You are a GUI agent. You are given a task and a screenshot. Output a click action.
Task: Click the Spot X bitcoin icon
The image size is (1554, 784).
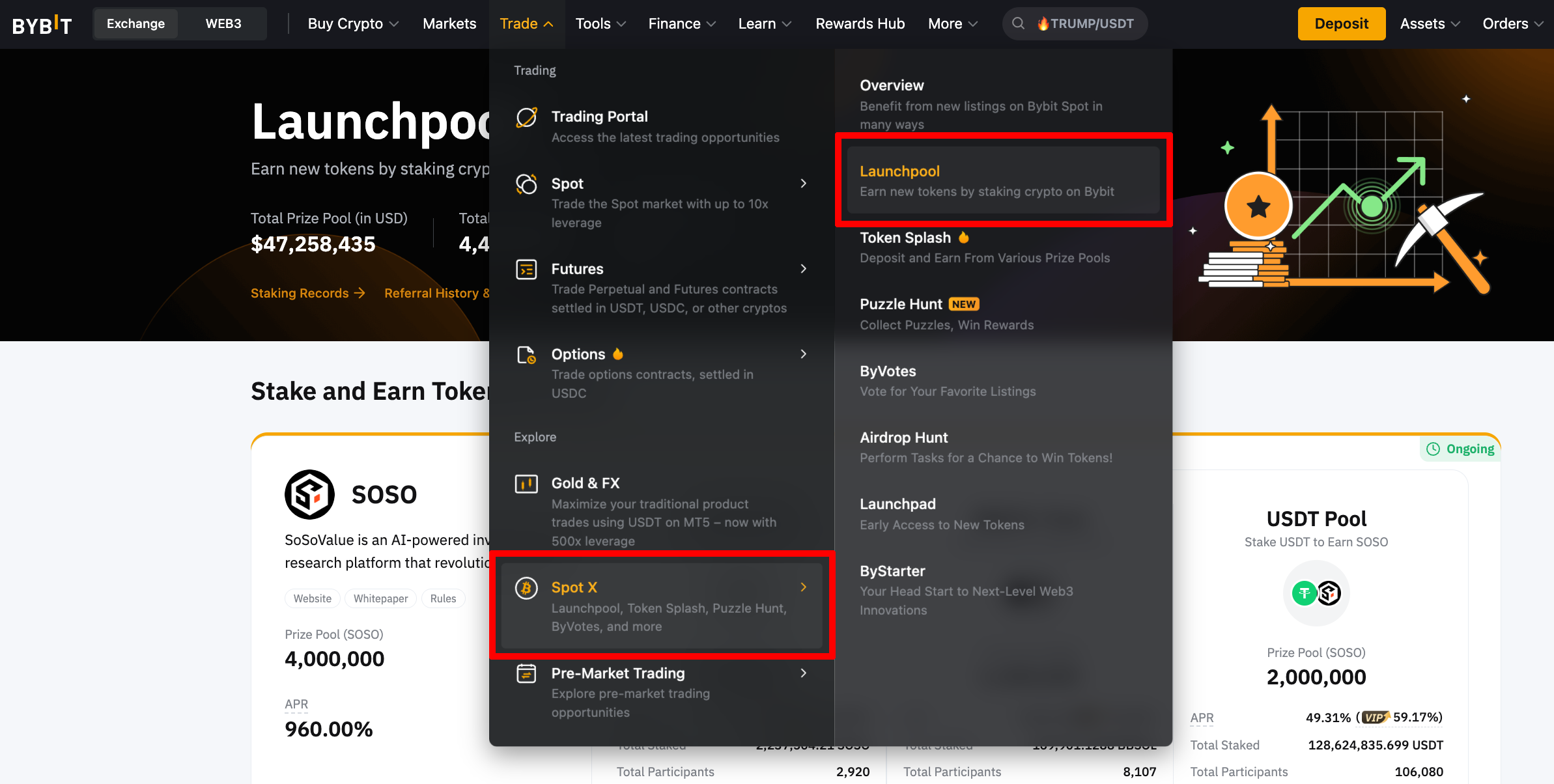coord(526,588)
